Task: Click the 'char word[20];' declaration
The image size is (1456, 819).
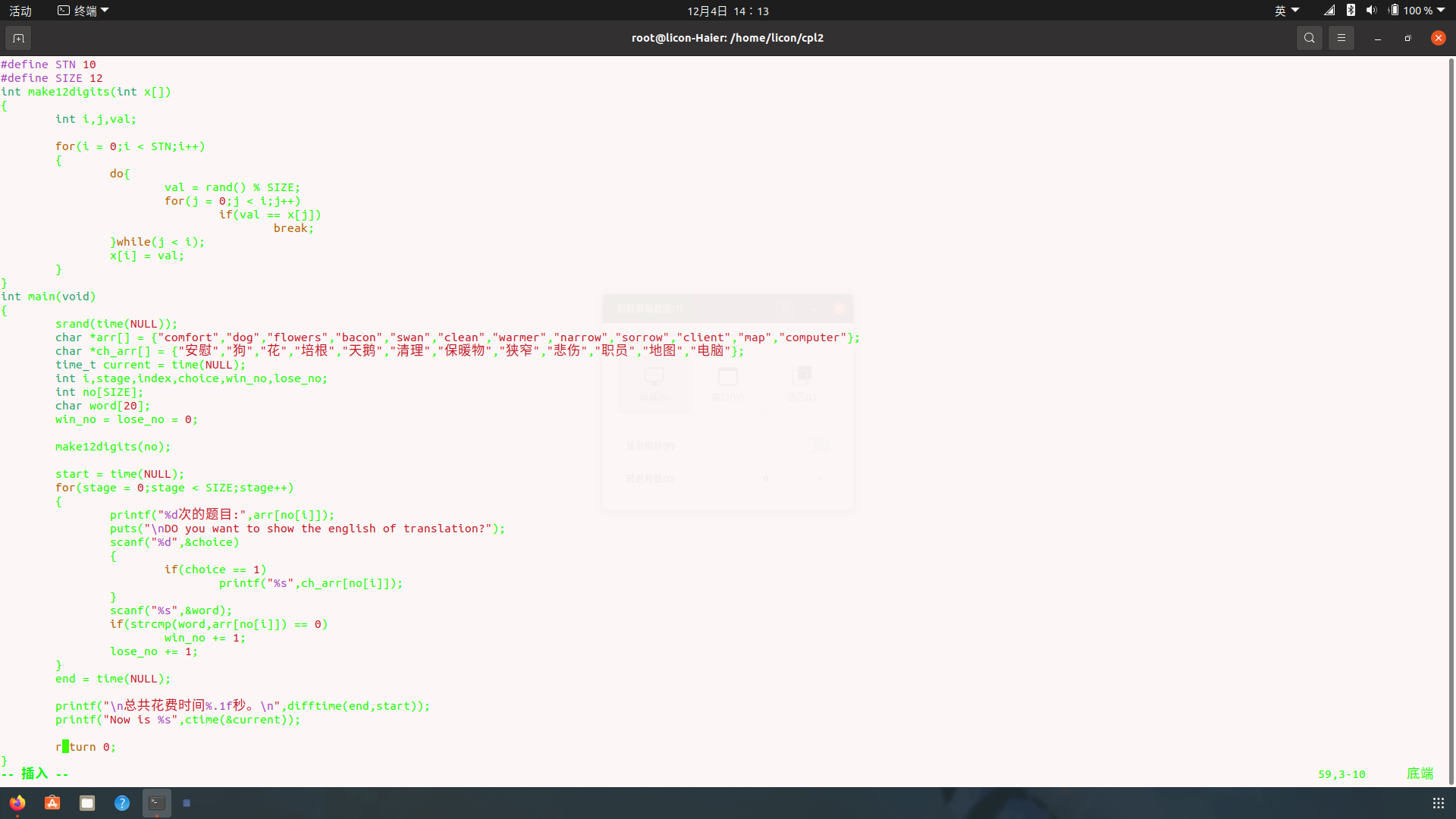Action: point(102,406)
